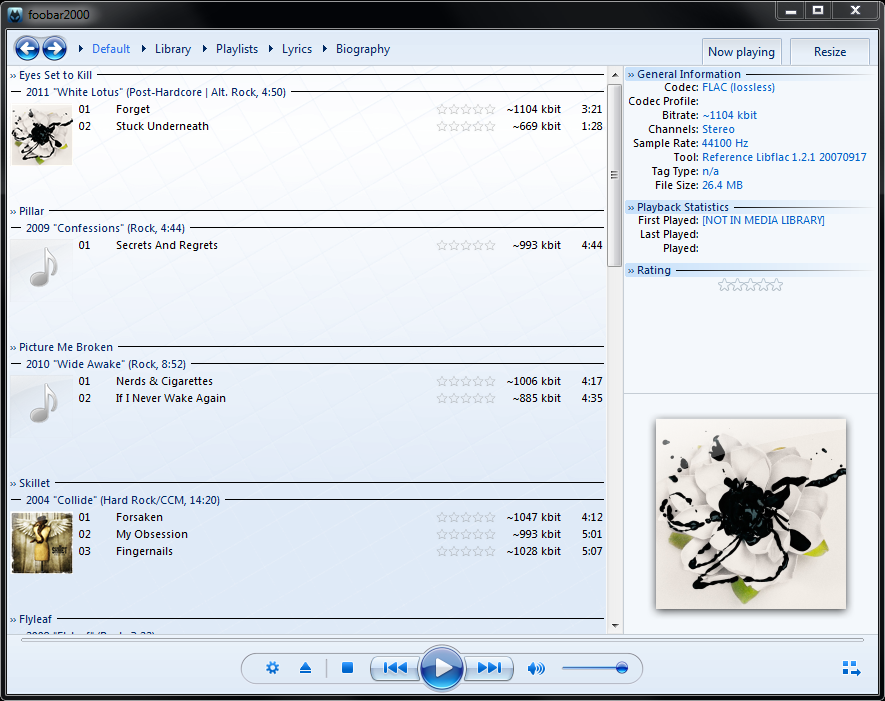Adjust the volume slider handle
This screenshot has width=885, height=701.
[621, 668]
